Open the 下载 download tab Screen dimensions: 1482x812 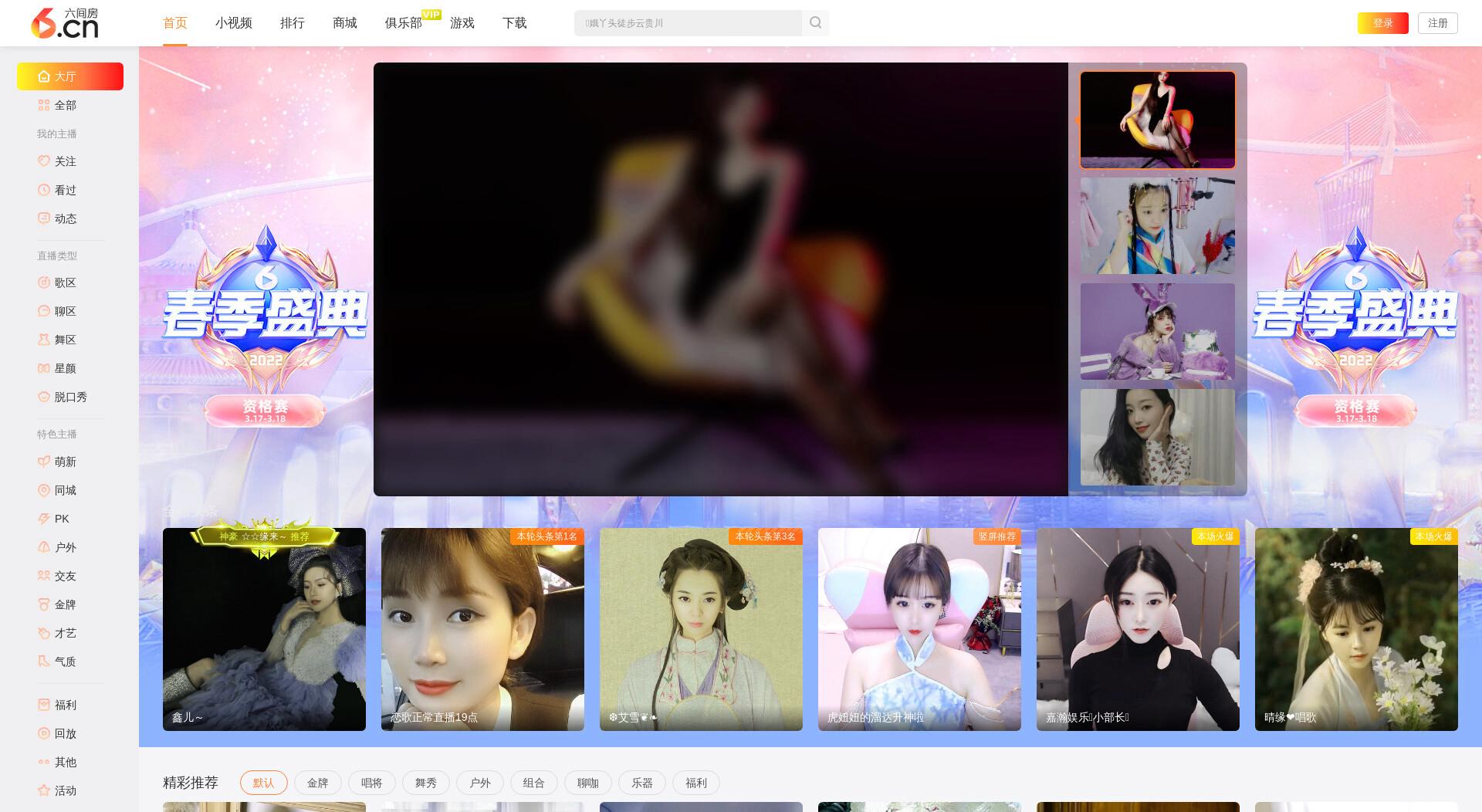coord(515,23)
